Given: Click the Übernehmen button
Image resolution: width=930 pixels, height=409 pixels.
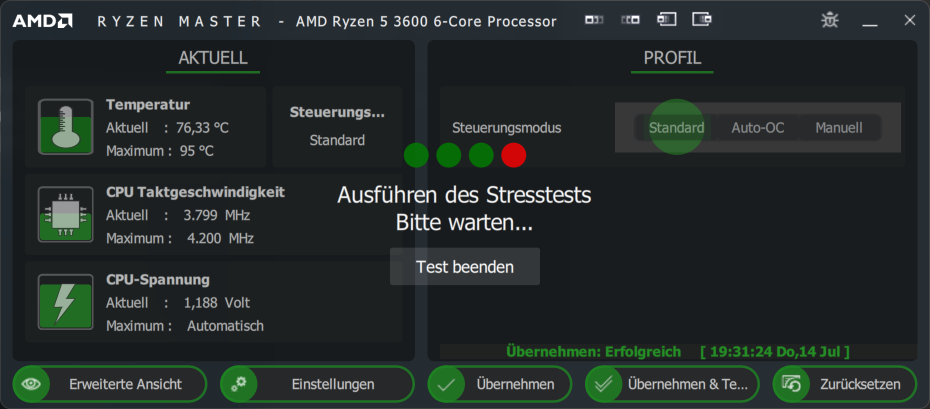Looking at the screenshot, I should click(499, 384).
